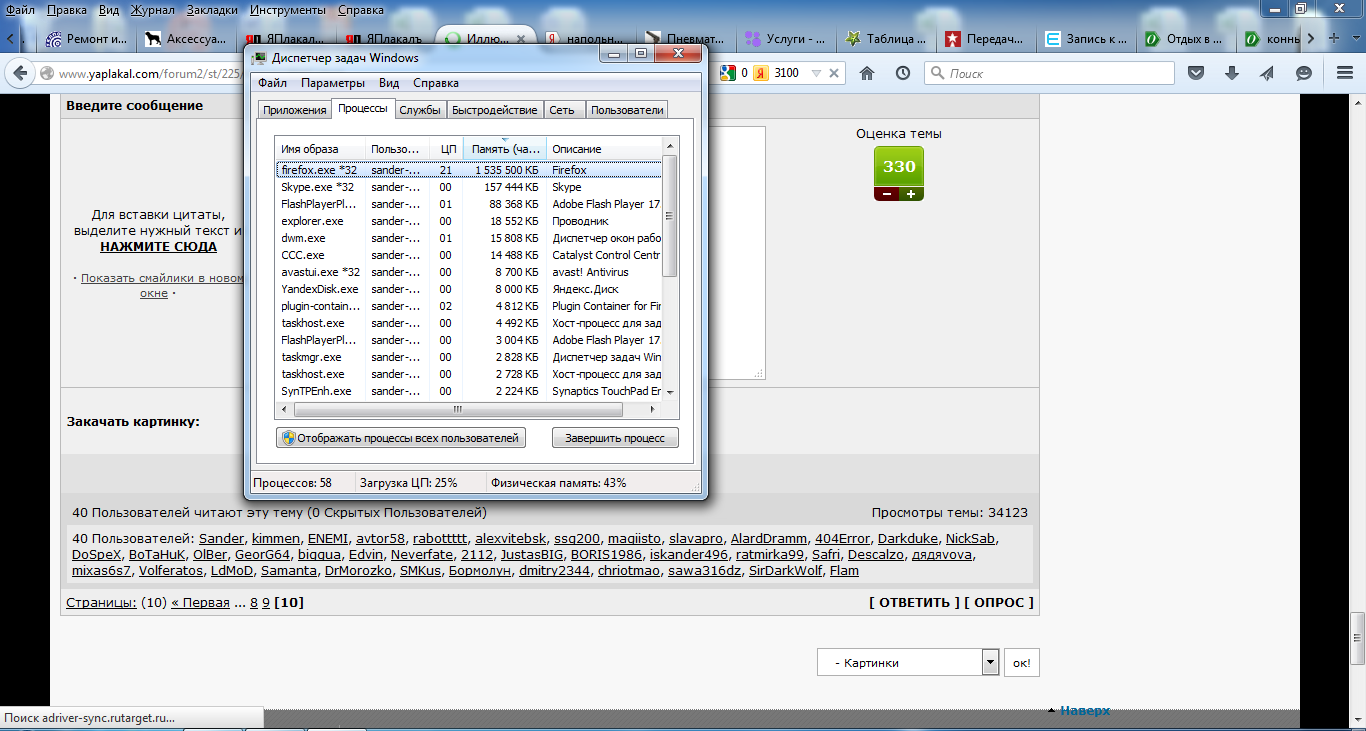Switch to the Аксессуа... browser tab
The width and height of the screenshot is (1366, 731).
187,39
